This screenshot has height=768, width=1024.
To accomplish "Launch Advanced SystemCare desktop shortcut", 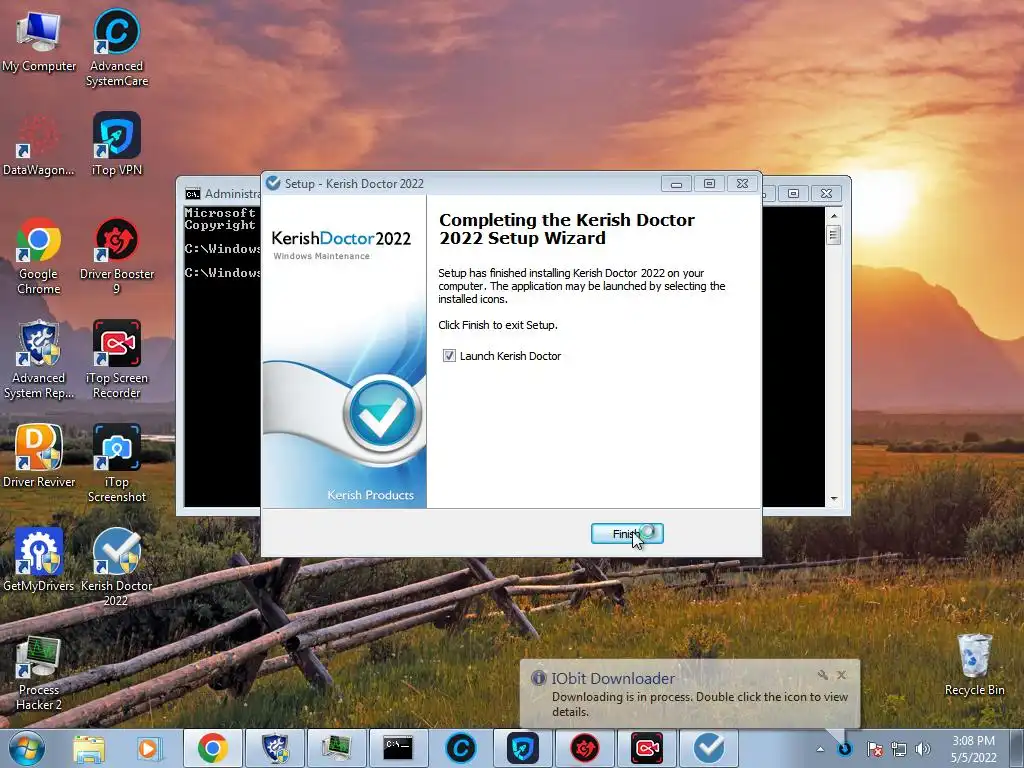I will [x=117, y=48].
